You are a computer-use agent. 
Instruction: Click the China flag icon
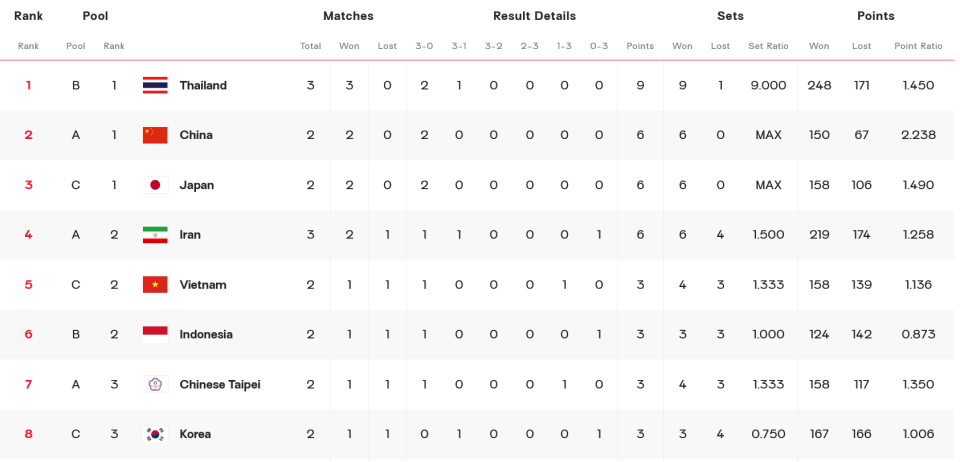pyautogui.click(x=156, y=135)
